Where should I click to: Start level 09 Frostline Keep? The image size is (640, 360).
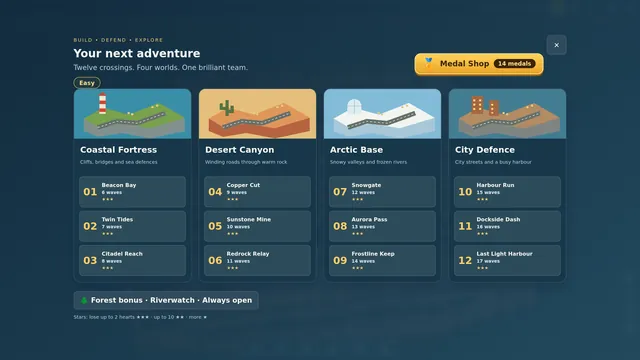click(x=382, y=260)
